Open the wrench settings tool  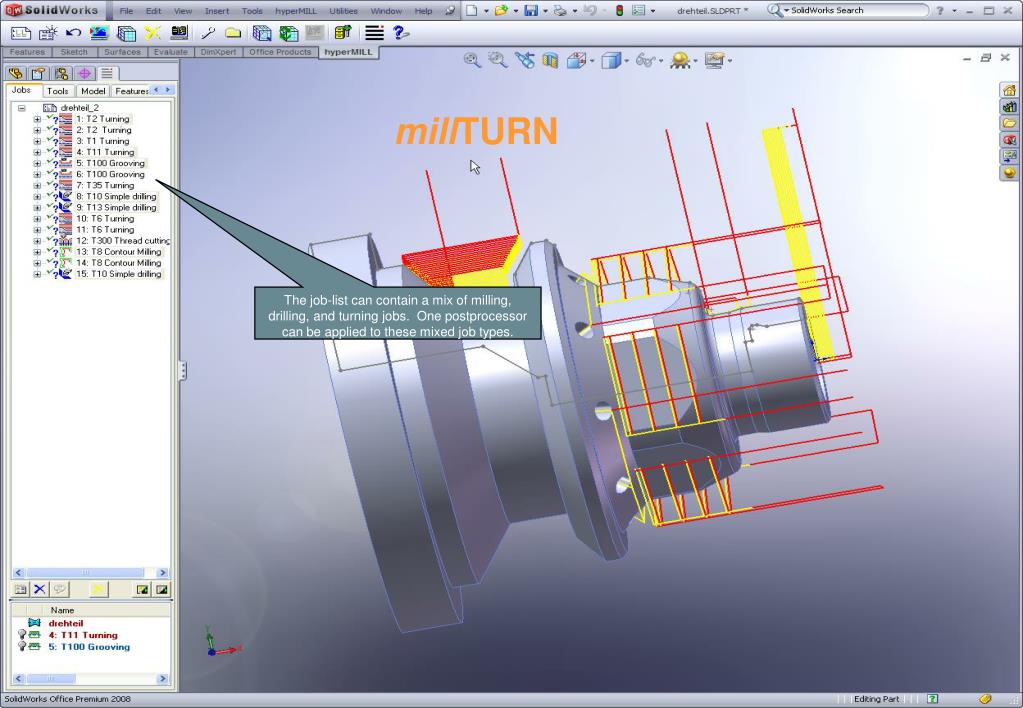click(207, 33)
